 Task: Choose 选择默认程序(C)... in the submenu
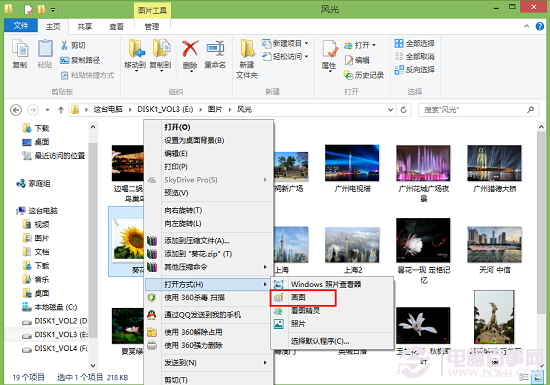332,341
